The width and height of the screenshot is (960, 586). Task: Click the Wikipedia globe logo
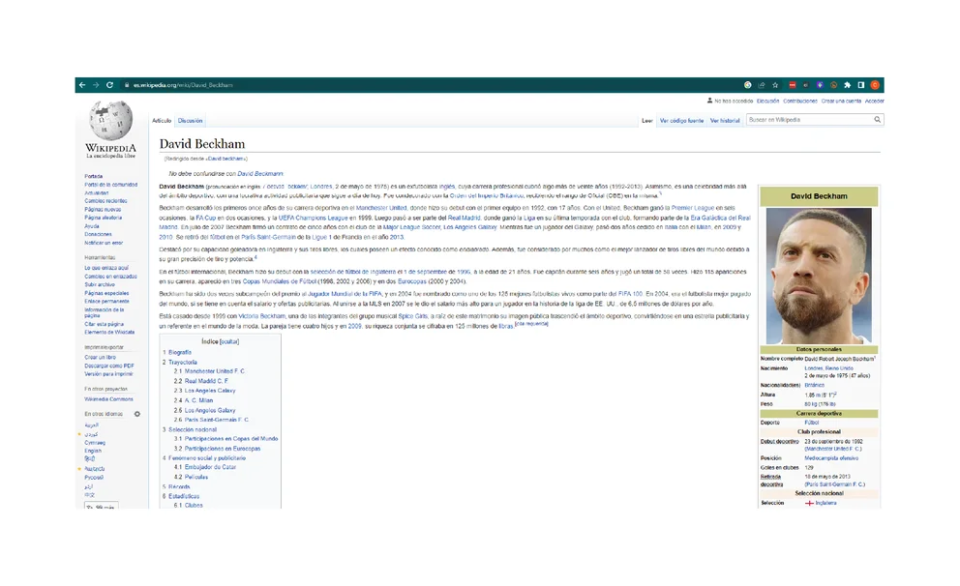click(110, 120)
